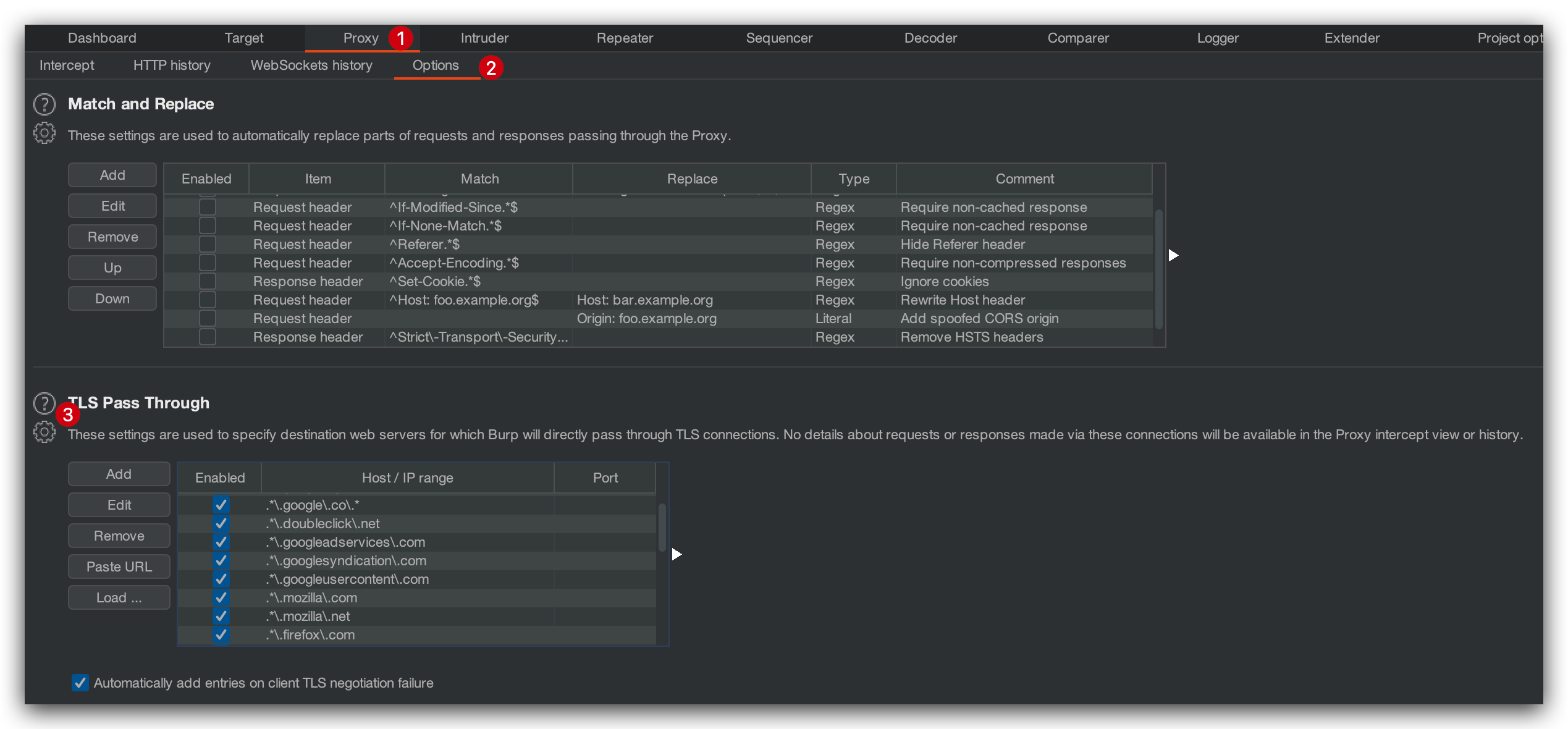The image size is (1568, 729).
Task: Expand TLS Pass Through table side arrow
Action: click(677, 554)
